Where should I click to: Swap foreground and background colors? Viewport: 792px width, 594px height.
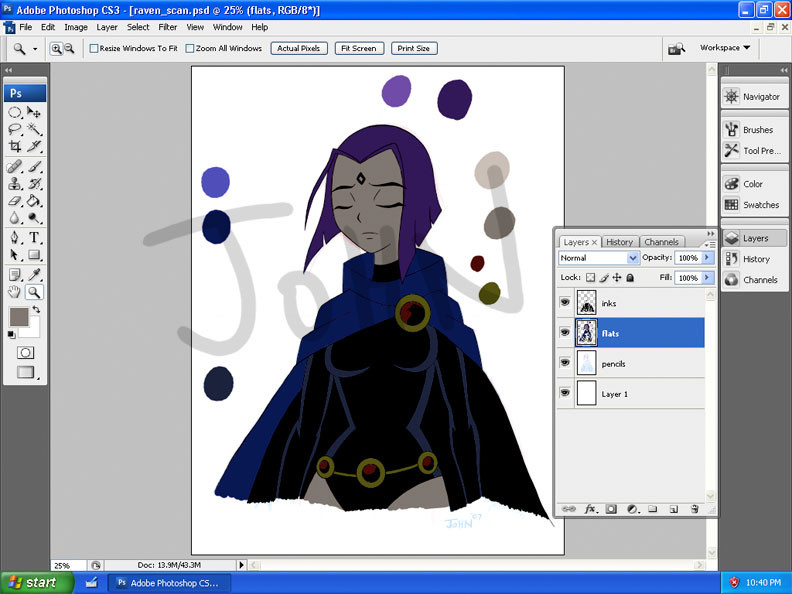[36, 309]
